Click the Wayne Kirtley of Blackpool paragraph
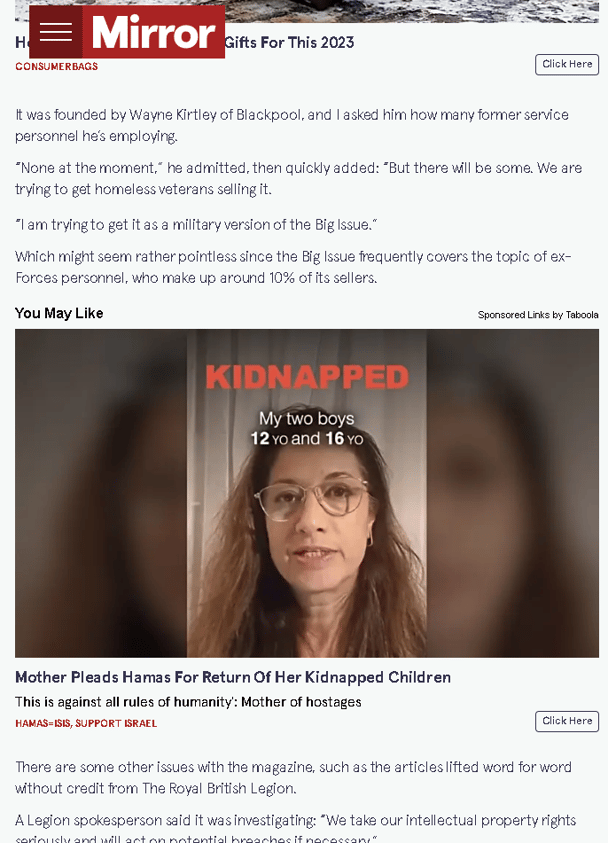 [x=292, y=125]
